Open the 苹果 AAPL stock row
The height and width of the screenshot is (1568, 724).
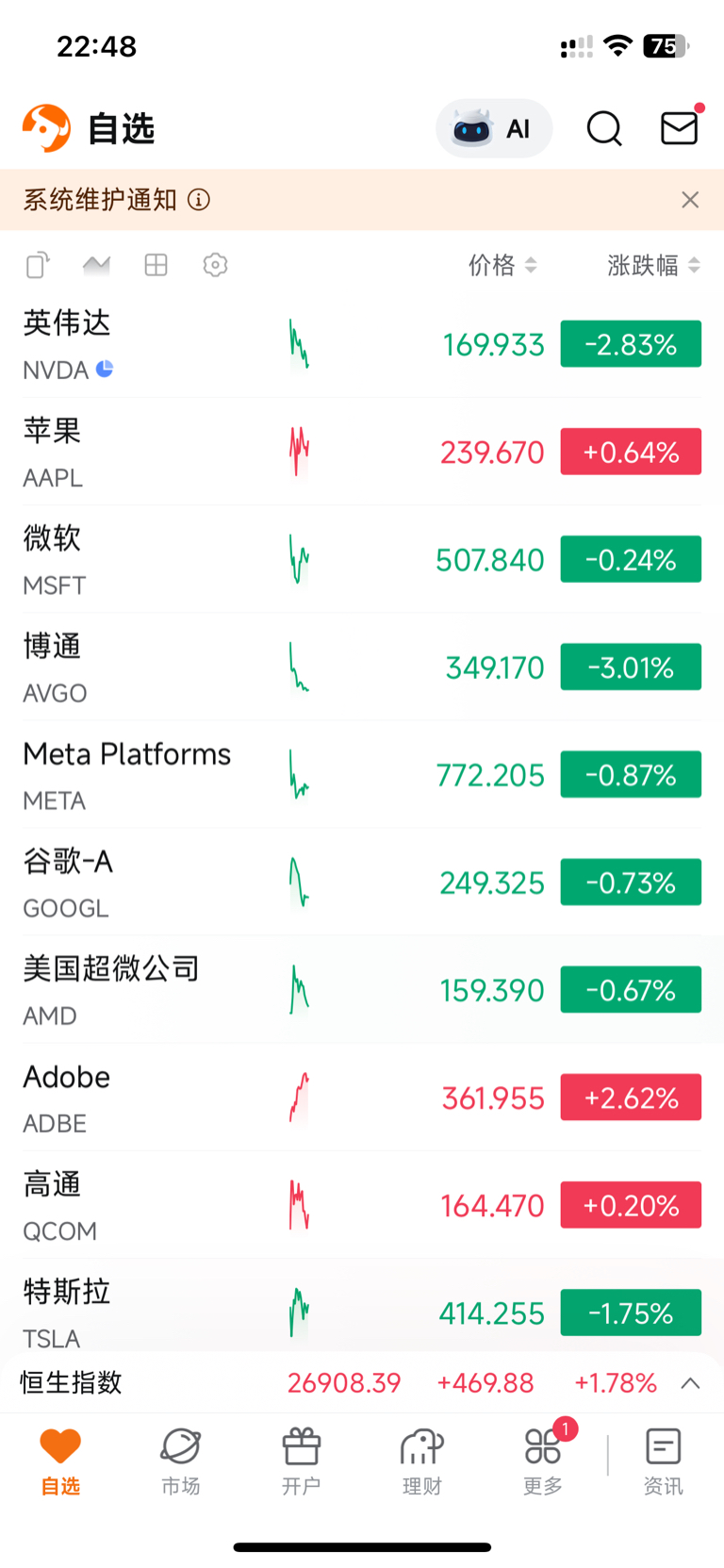(x=362, y=452)
